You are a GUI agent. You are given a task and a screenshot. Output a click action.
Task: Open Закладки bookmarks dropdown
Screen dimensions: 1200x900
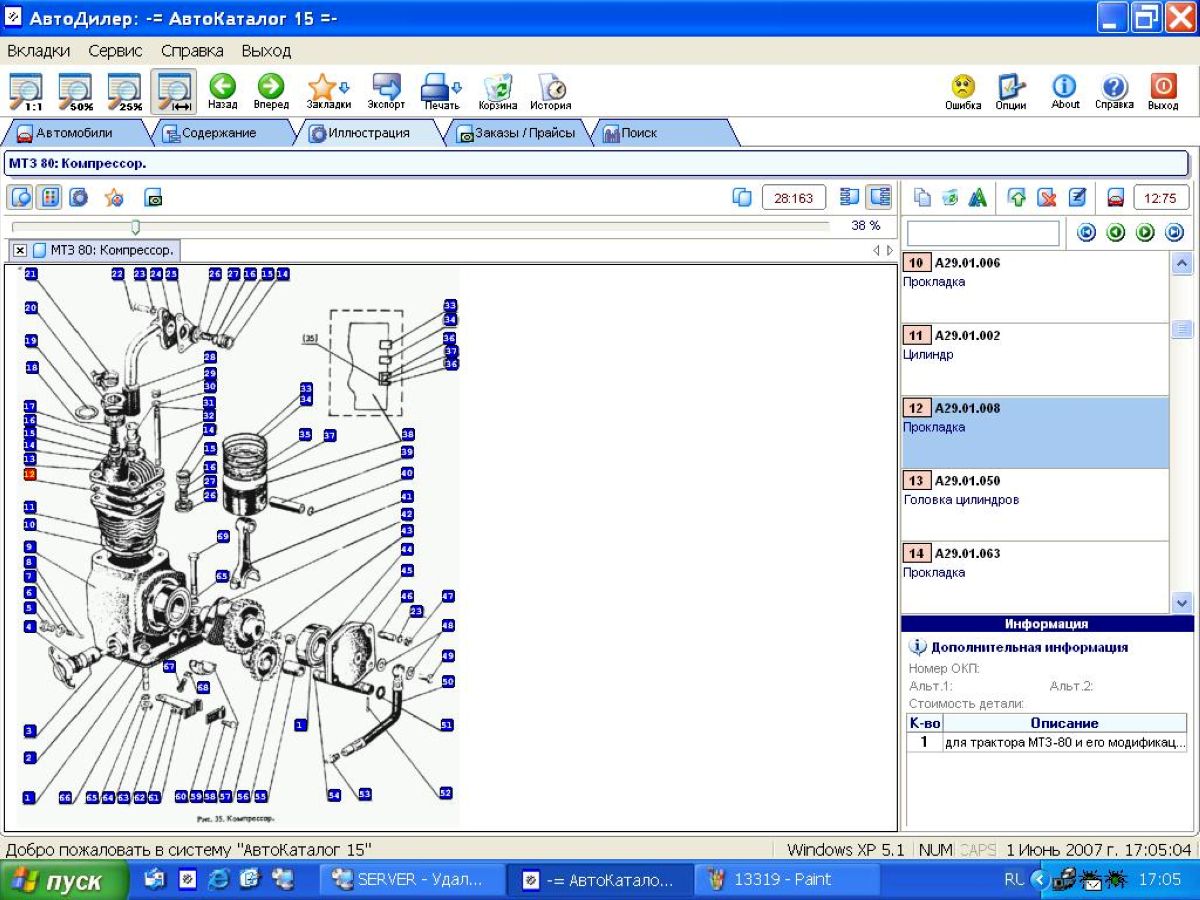[328, 91]
